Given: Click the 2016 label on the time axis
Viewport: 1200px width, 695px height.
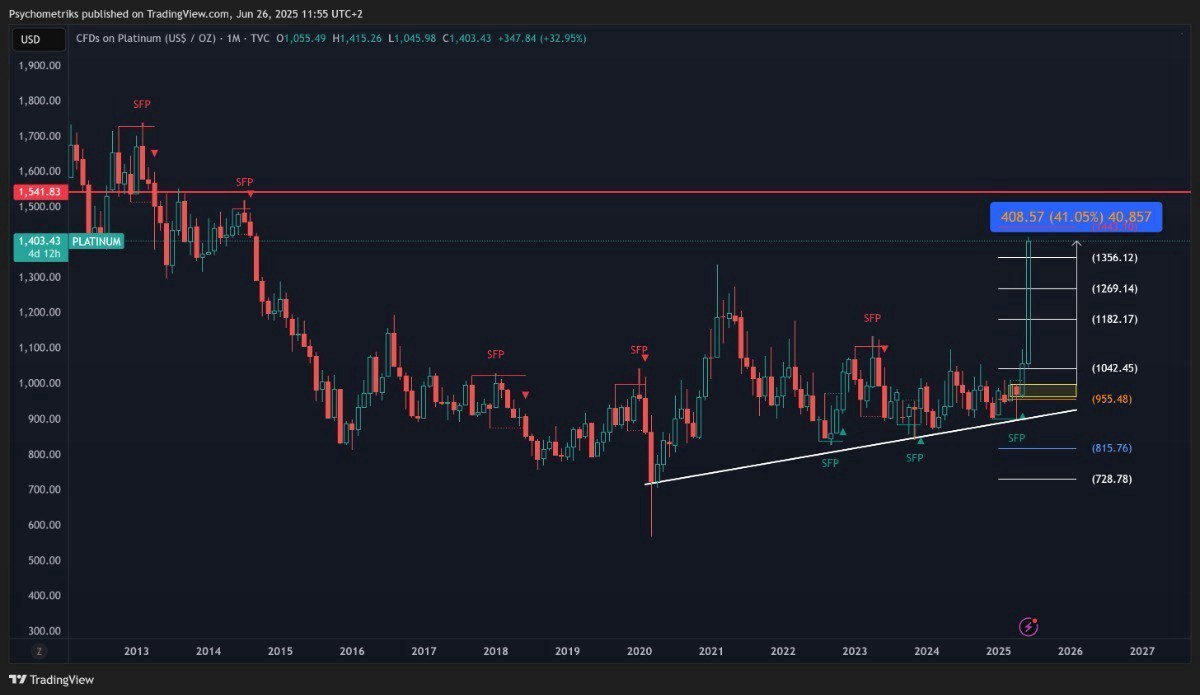Looking at the screenshot, I should point(352,651).
